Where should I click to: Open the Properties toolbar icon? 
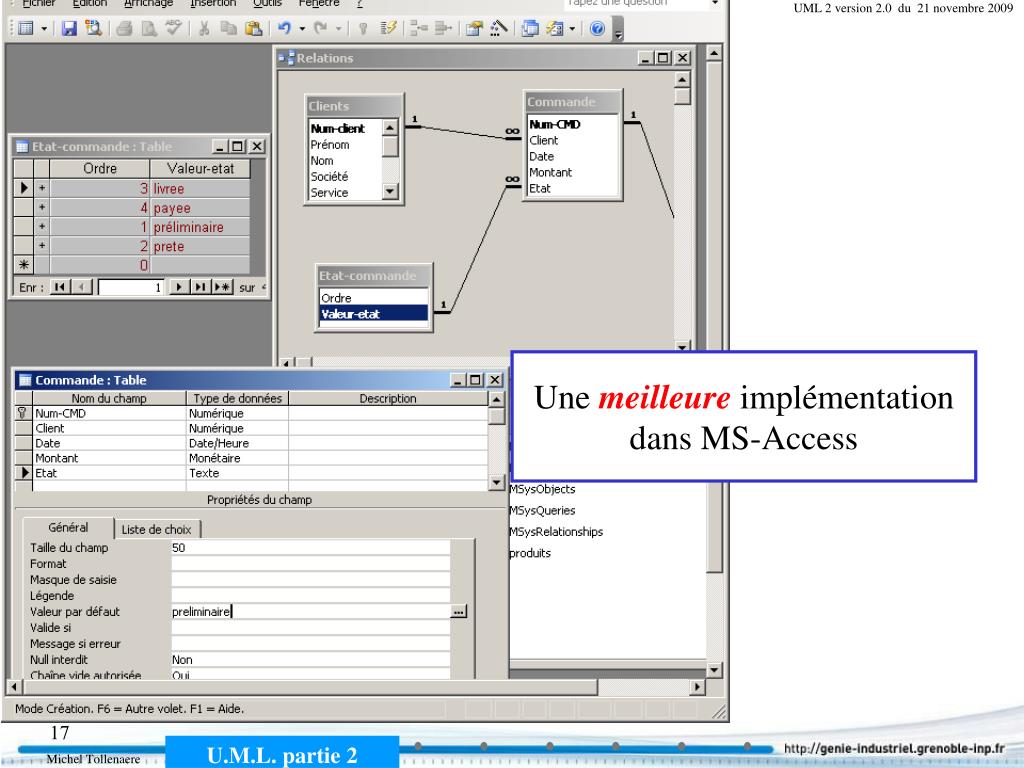(x=474, y=29)
